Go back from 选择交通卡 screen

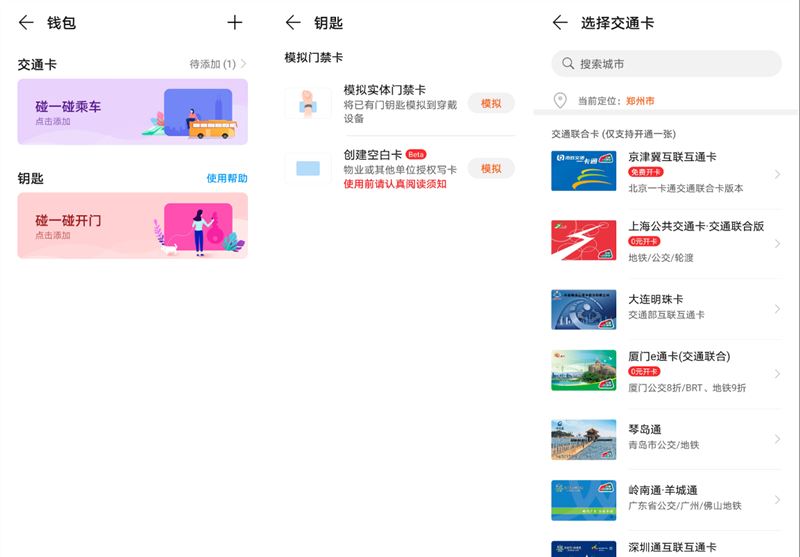pyautogui.click(x=560, y=22)
